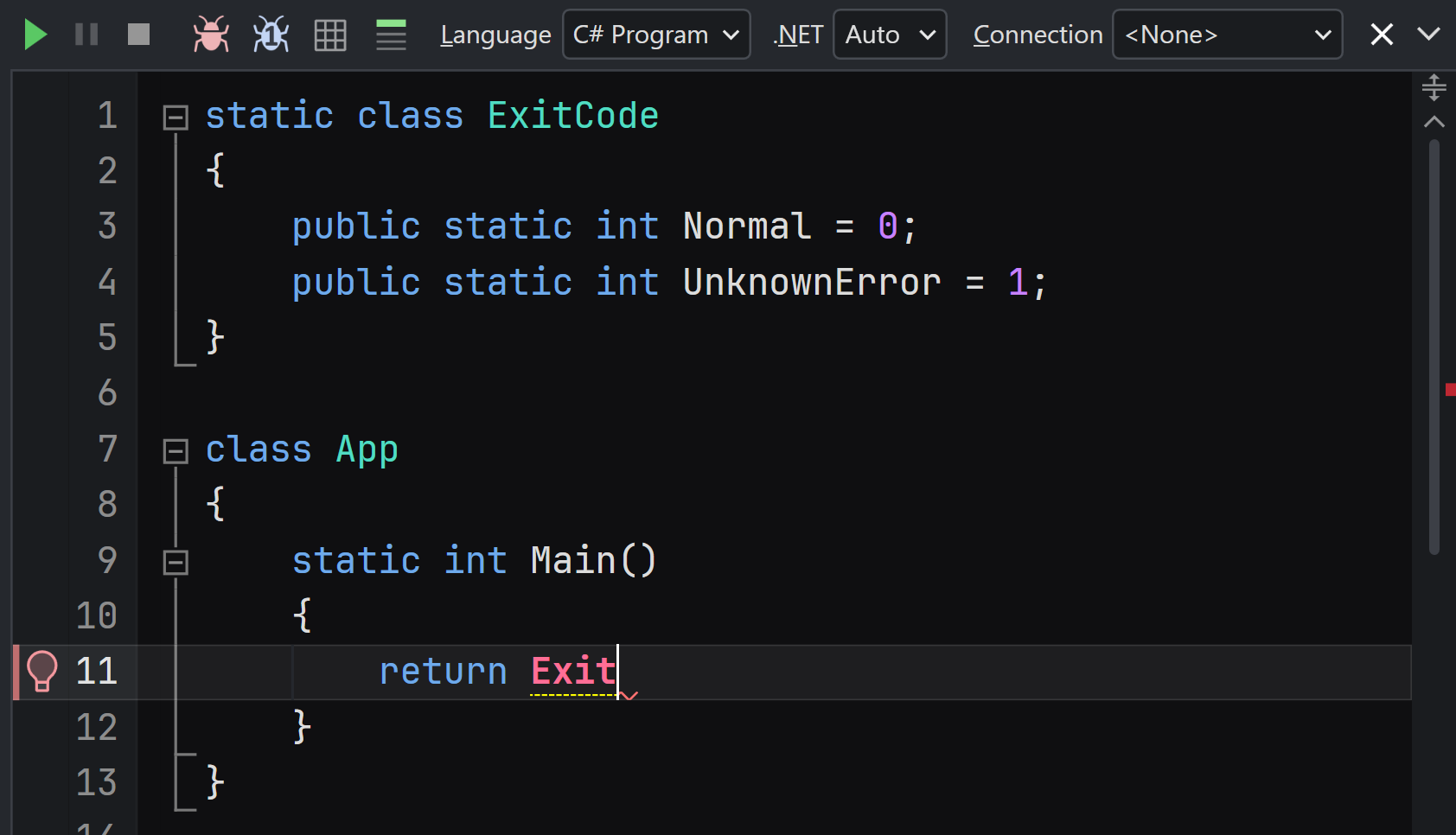Close the query with the X icon
1456x835 pixels.
coord(1382,35)
